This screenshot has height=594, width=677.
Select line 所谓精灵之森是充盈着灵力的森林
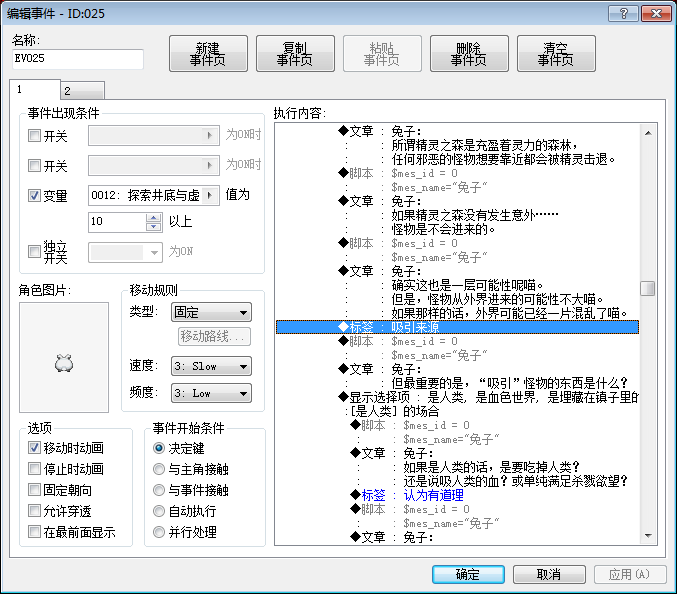coord(485,145)
